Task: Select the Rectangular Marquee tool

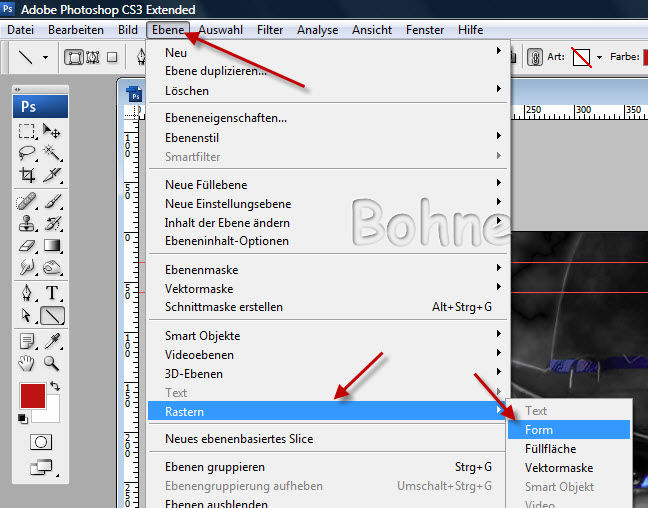Action: (27, 131)
